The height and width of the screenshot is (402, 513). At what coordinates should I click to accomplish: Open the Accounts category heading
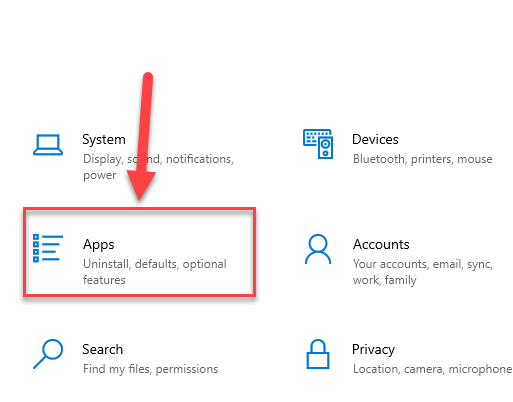click(x=381, y=244)
